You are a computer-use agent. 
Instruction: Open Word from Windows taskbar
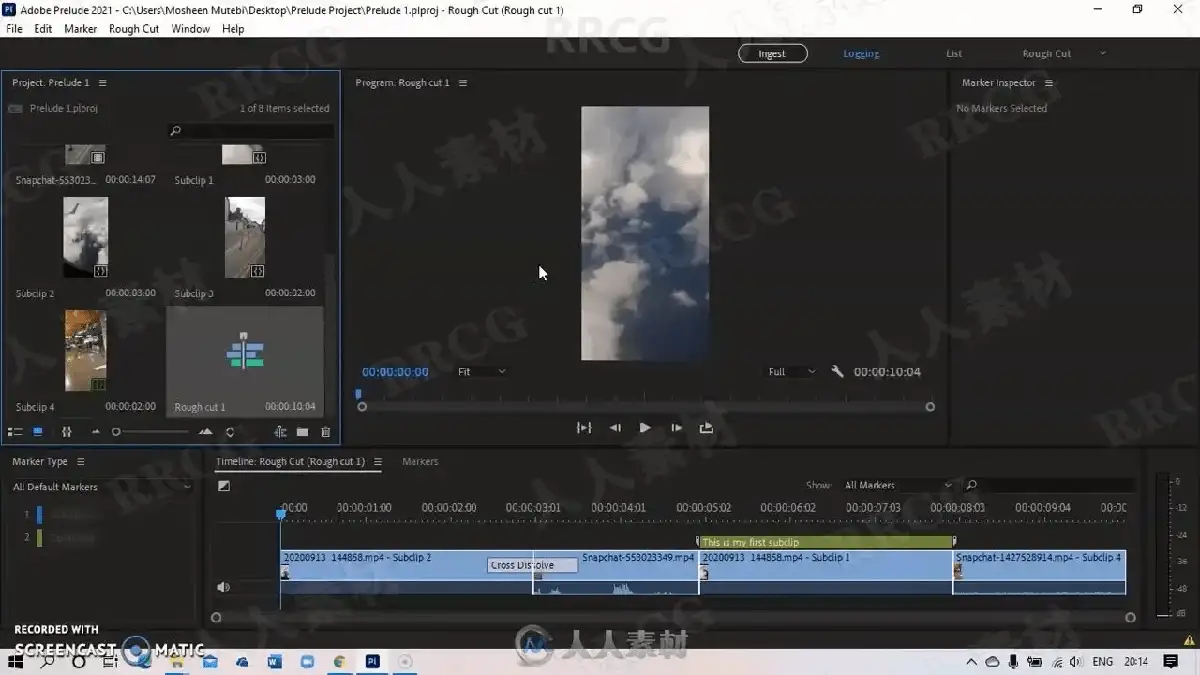(275, 662)
